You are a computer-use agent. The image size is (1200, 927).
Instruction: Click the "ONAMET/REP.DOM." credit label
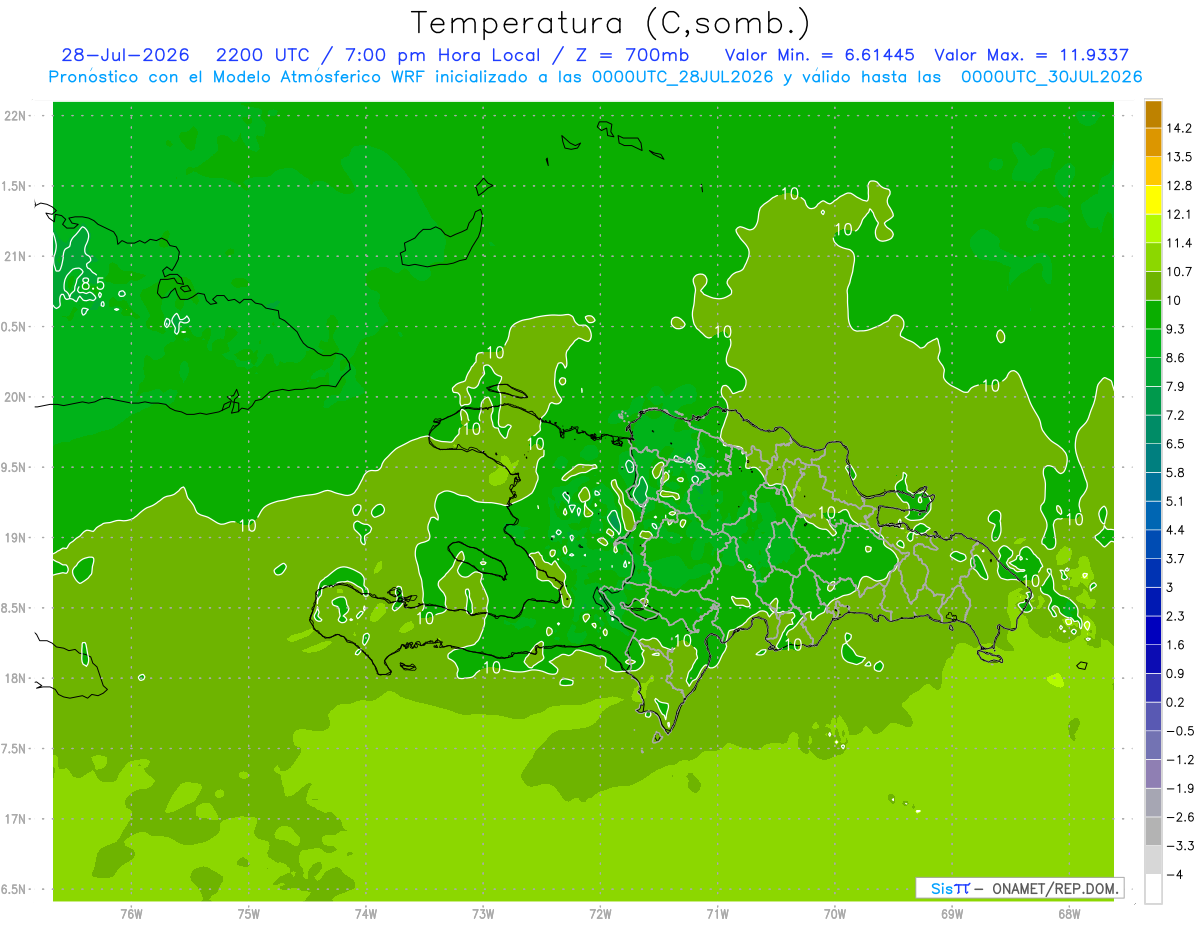[1054, 888]
